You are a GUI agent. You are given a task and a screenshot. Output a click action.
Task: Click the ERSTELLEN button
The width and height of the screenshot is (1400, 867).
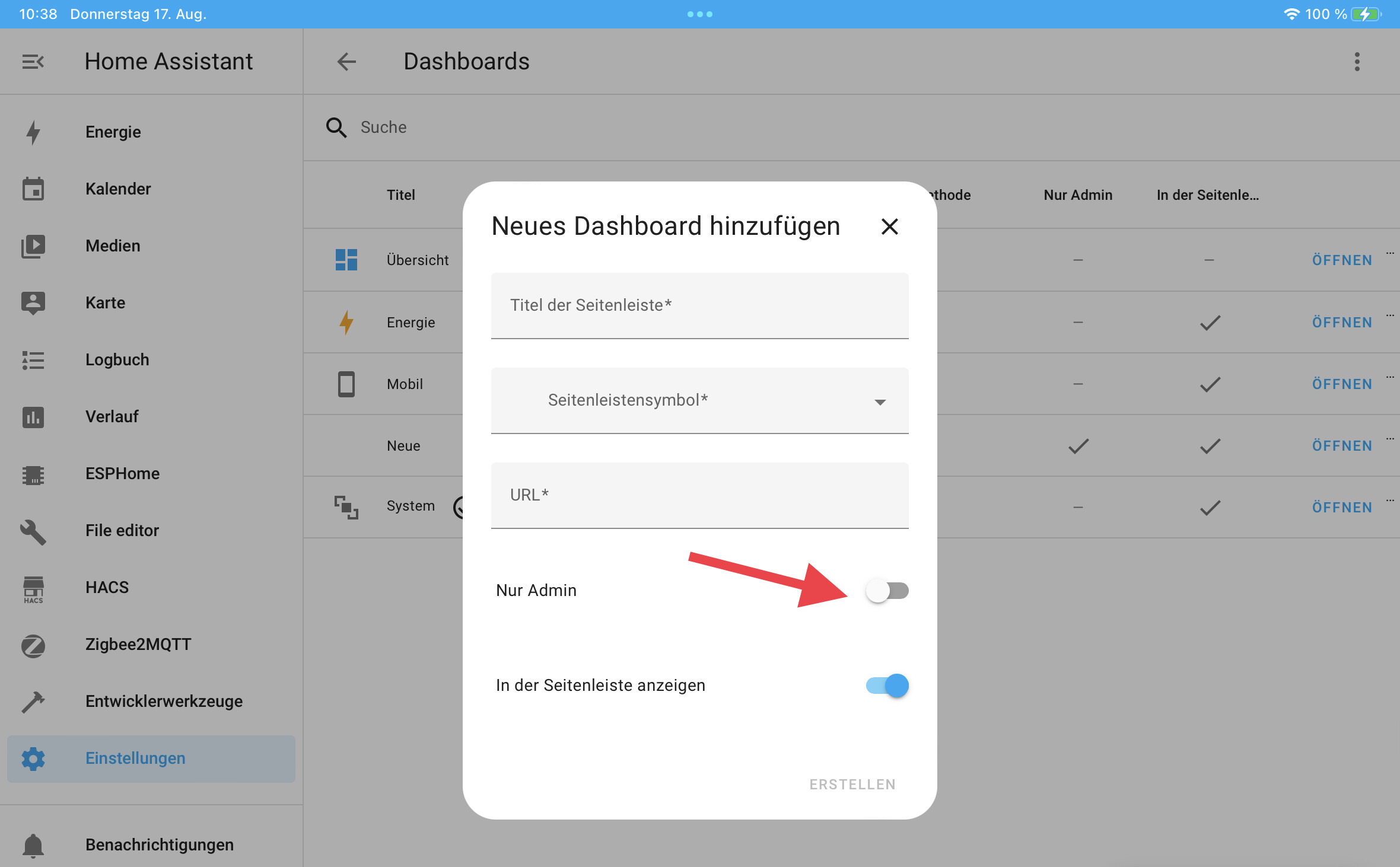pos(852,784)
